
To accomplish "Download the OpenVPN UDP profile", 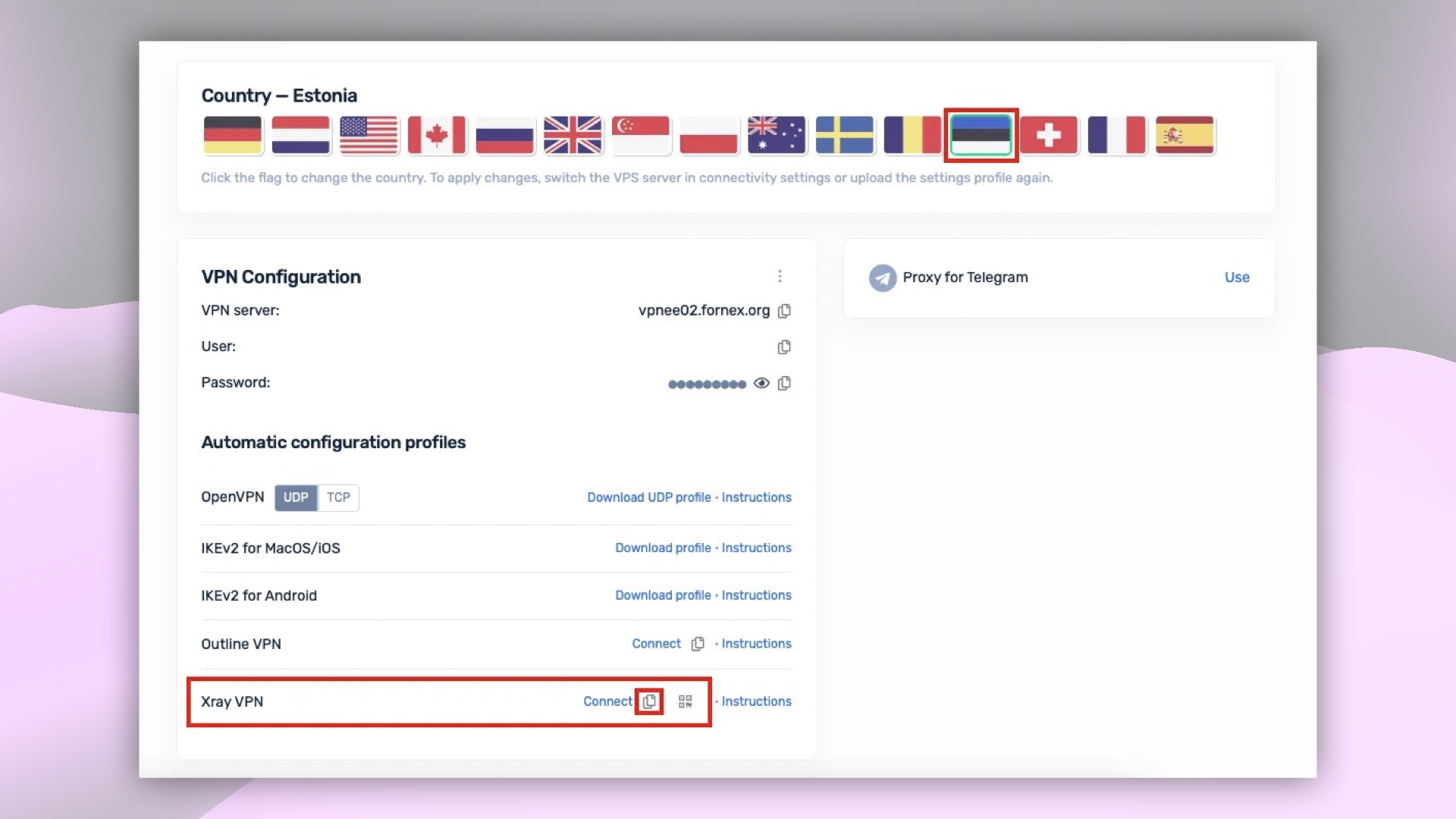I will point(648,497).
